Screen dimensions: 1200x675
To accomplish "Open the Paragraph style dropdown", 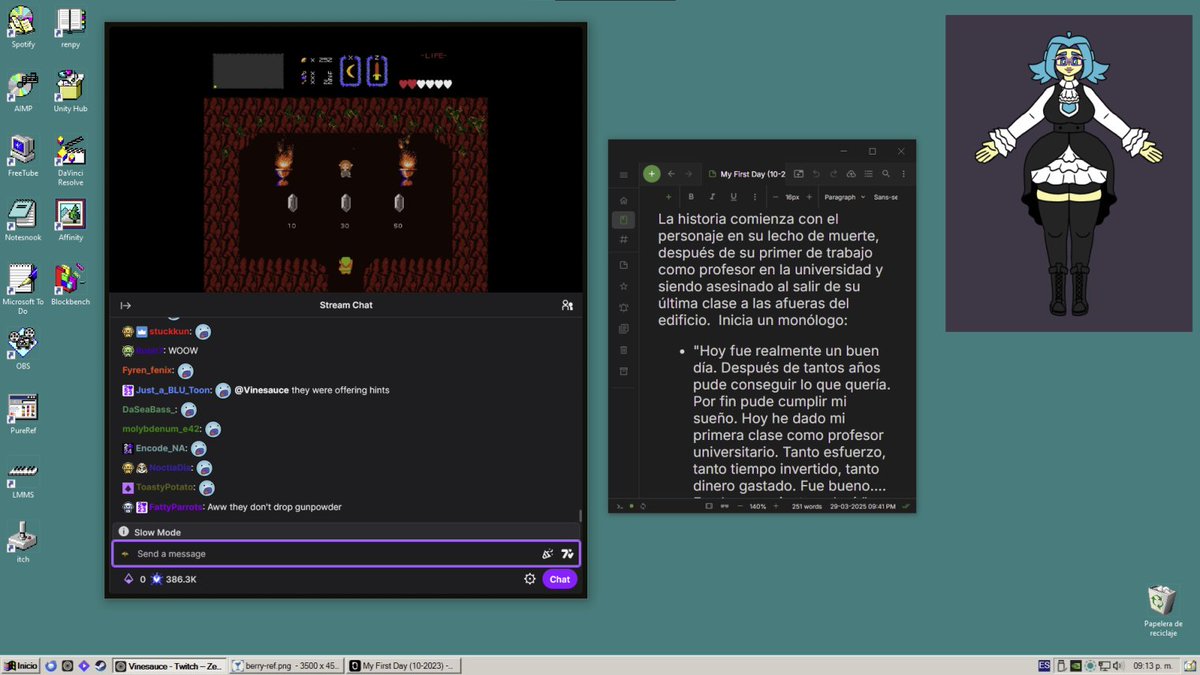I will coord(845,197).
